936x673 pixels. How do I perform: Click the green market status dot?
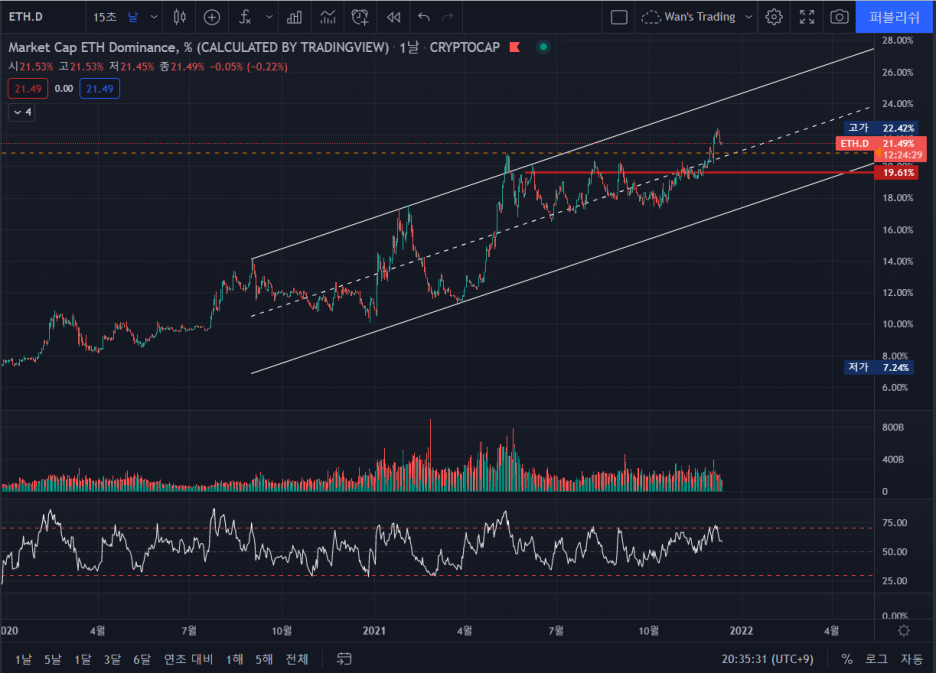coord(543,47)
